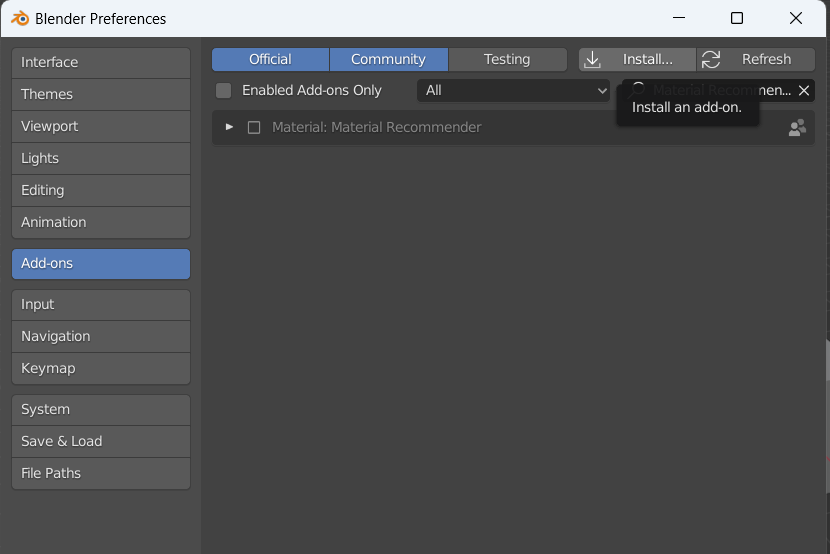
Task: Toggle the Community add-ons filter
Action: [x=389, y=59]
